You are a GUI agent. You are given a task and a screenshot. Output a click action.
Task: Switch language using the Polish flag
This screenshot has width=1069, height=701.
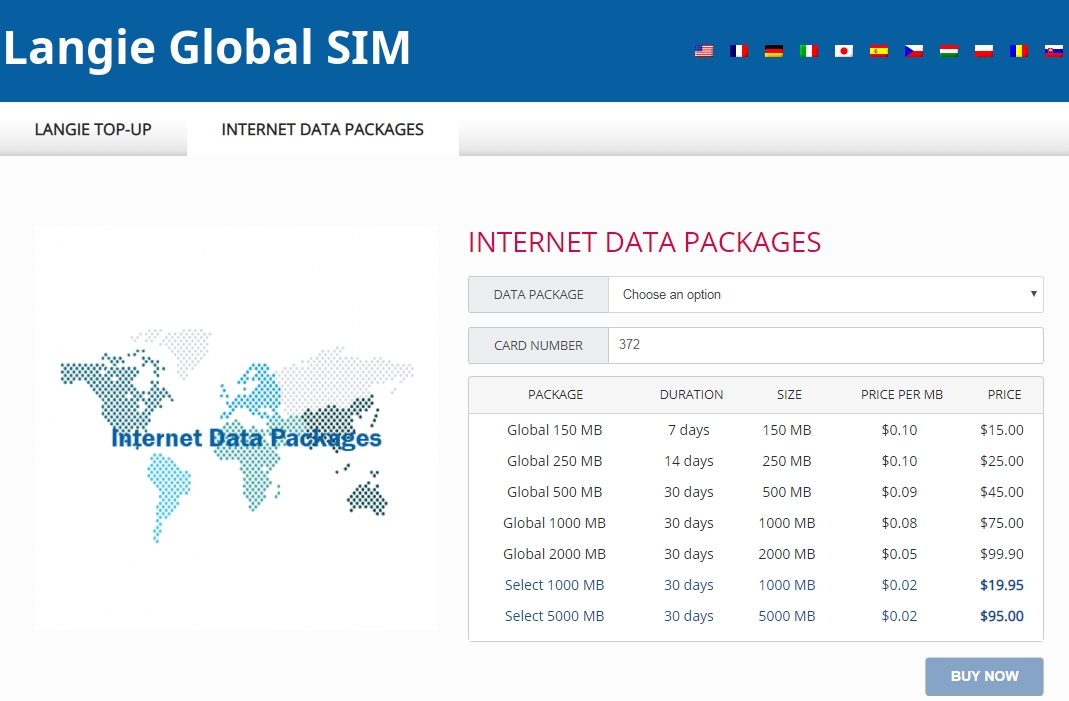tap(984, 51)
